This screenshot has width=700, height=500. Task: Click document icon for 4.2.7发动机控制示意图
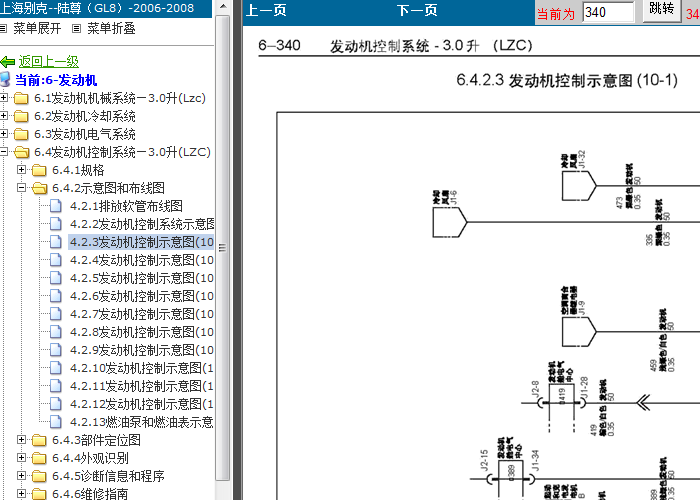click(x=55, y=314)
